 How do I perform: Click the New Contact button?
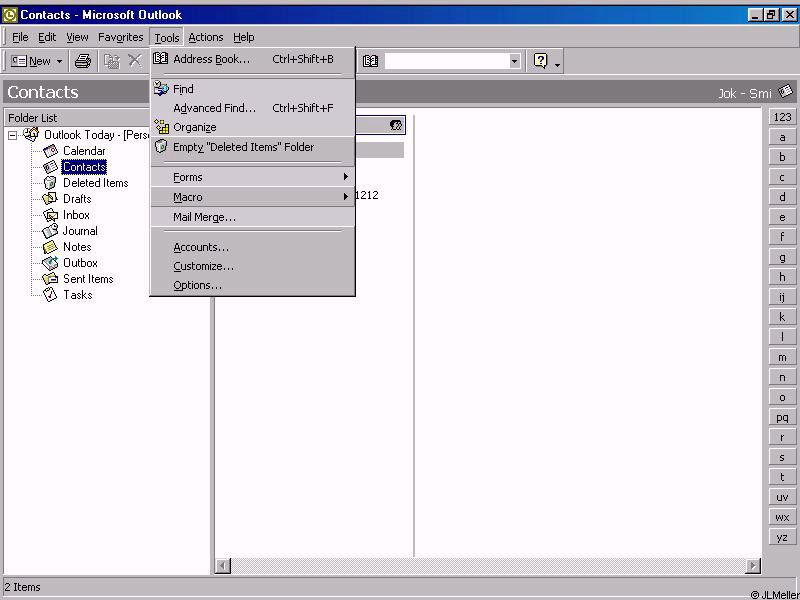[30, 61]
